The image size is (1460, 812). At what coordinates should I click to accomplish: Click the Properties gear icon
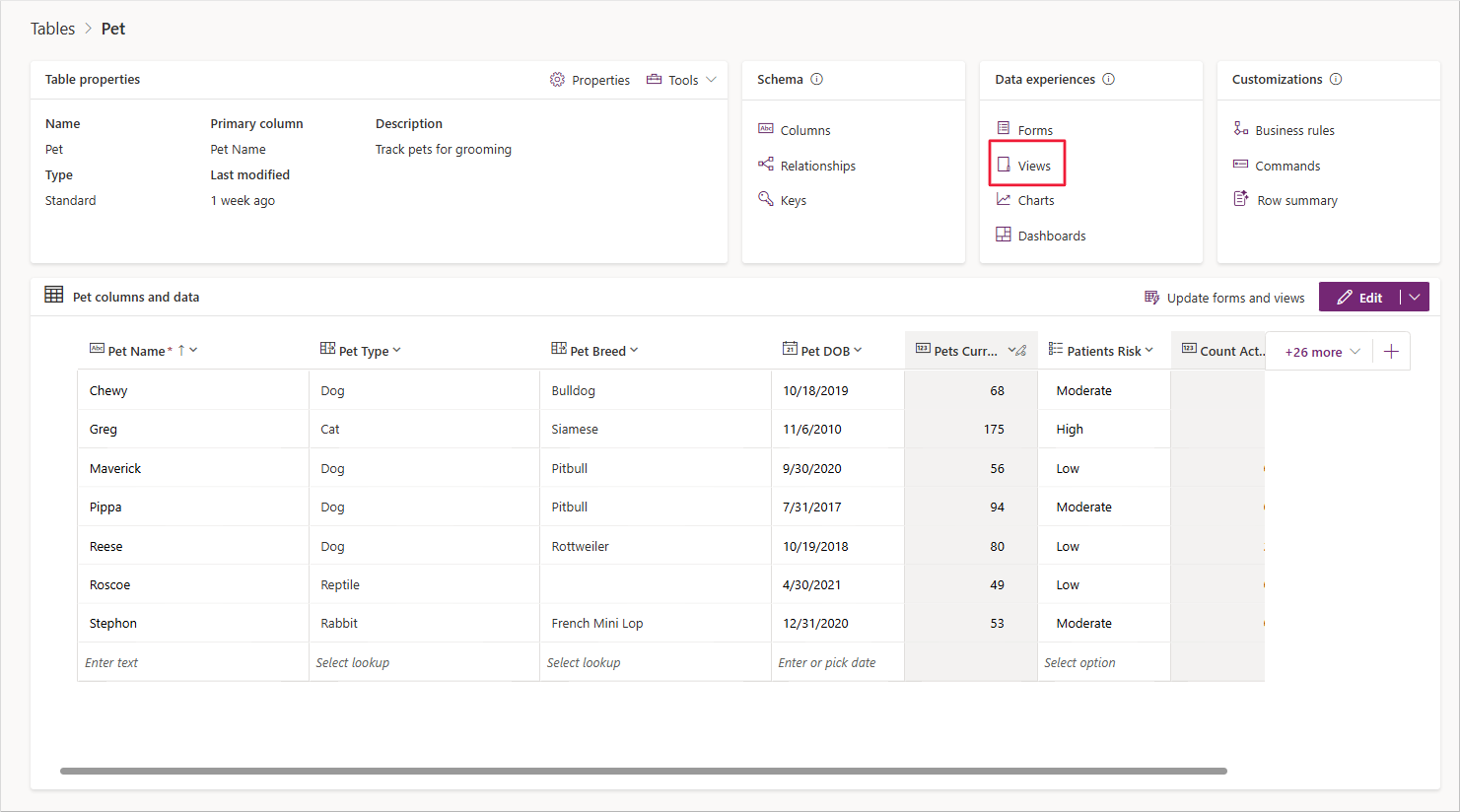point(557,80)
